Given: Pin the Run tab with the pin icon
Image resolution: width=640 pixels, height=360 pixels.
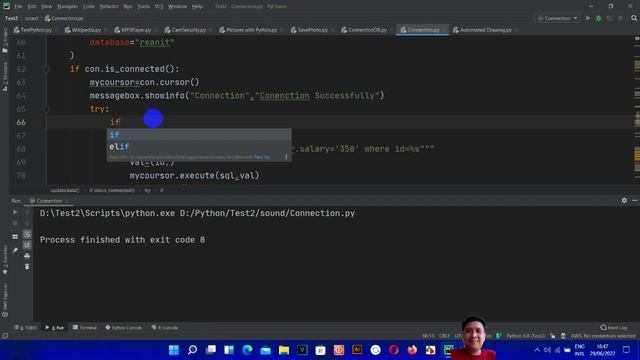Looking at the screenshot, I should [15, 250].
